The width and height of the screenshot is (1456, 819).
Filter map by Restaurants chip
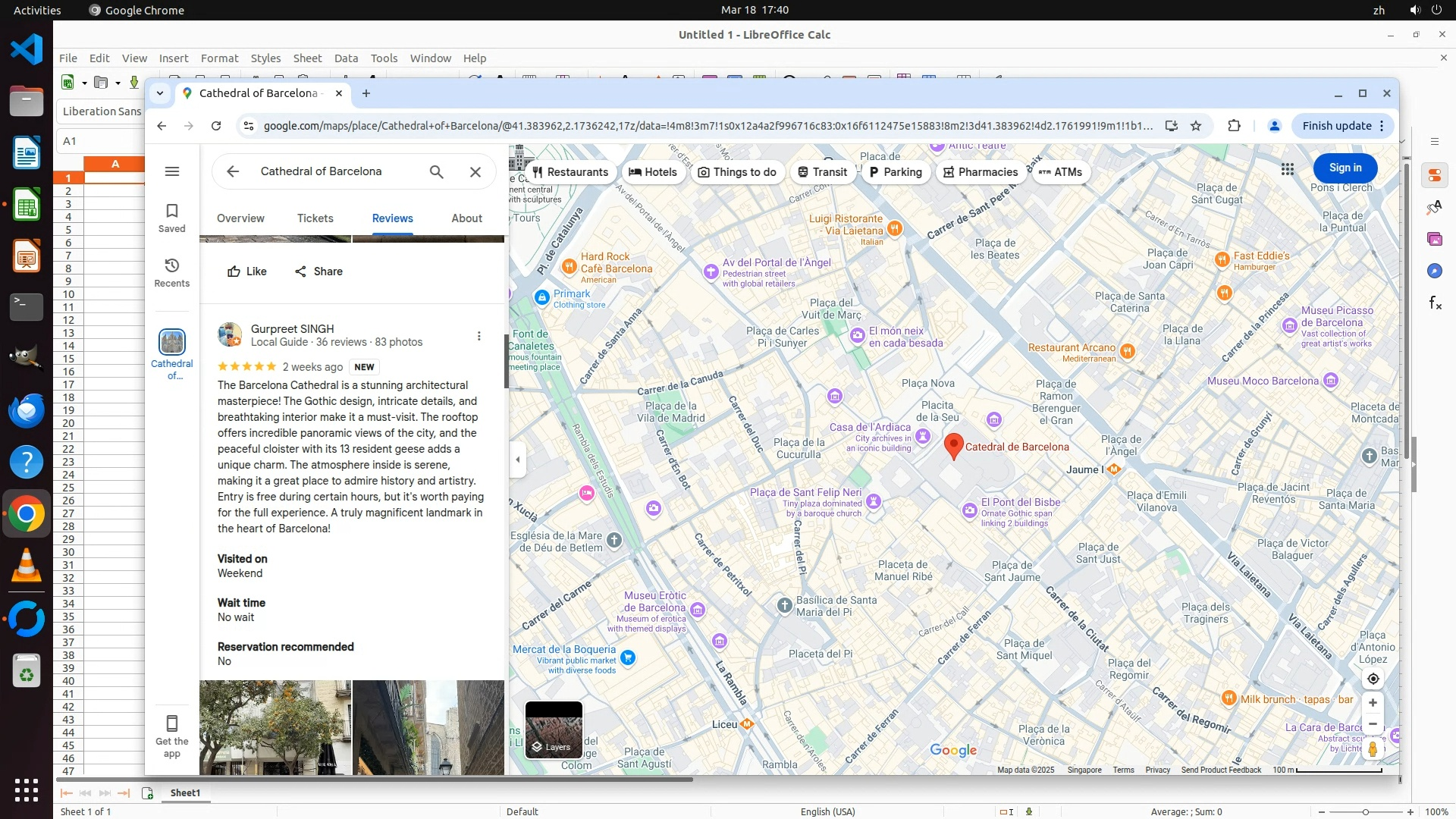point(570,172)
